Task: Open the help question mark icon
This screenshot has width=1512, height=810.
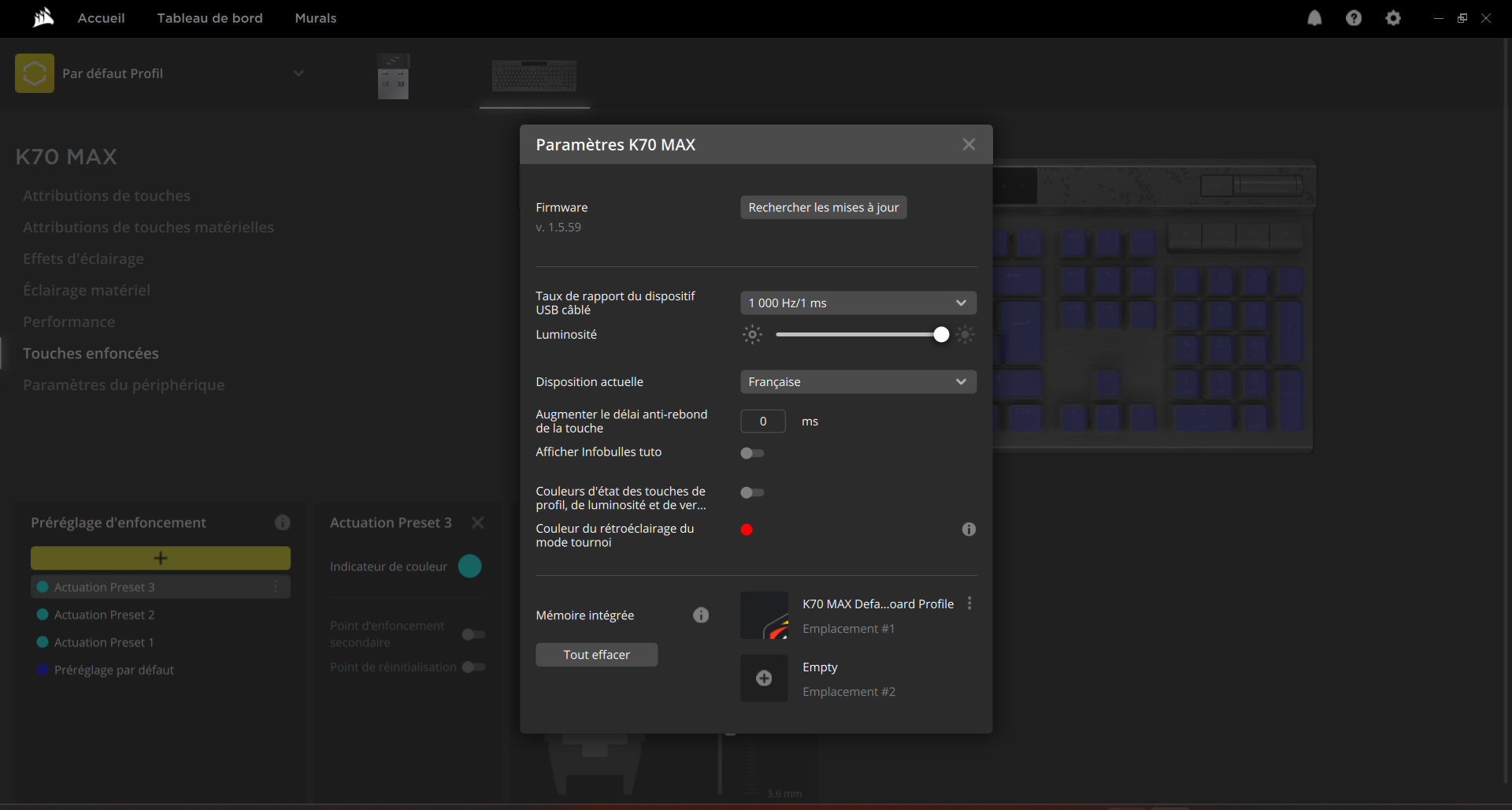Action: 1354,18
